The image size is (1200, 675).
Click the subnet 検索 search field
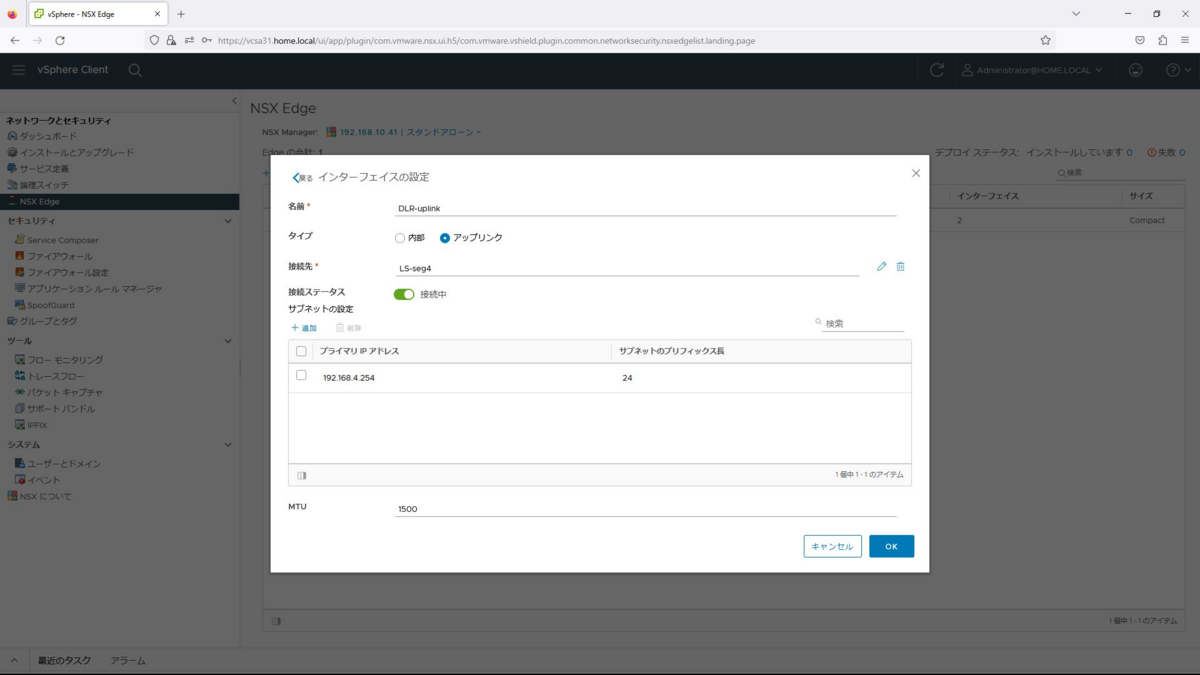(x=864, y=323)
